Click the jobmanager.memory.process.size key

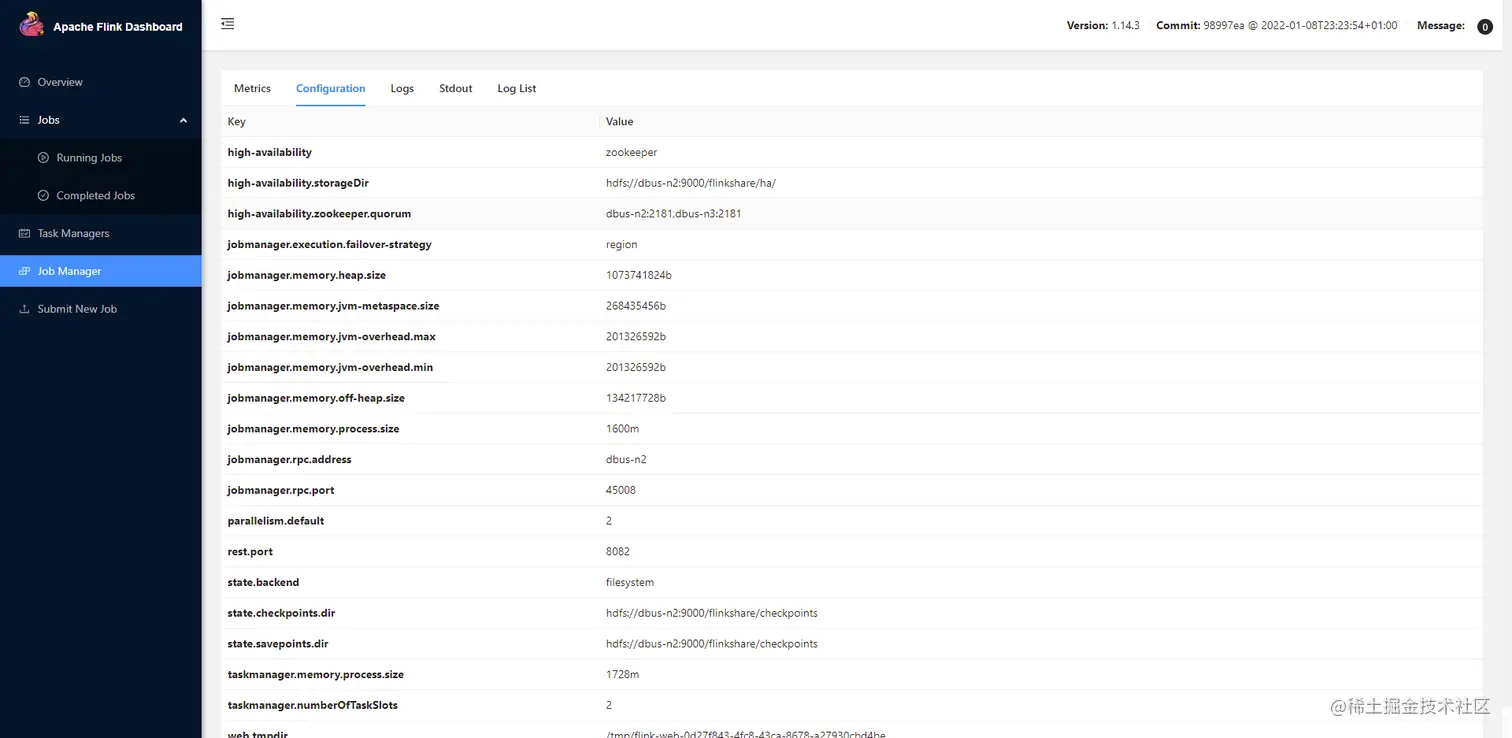(x=314, y=429)
